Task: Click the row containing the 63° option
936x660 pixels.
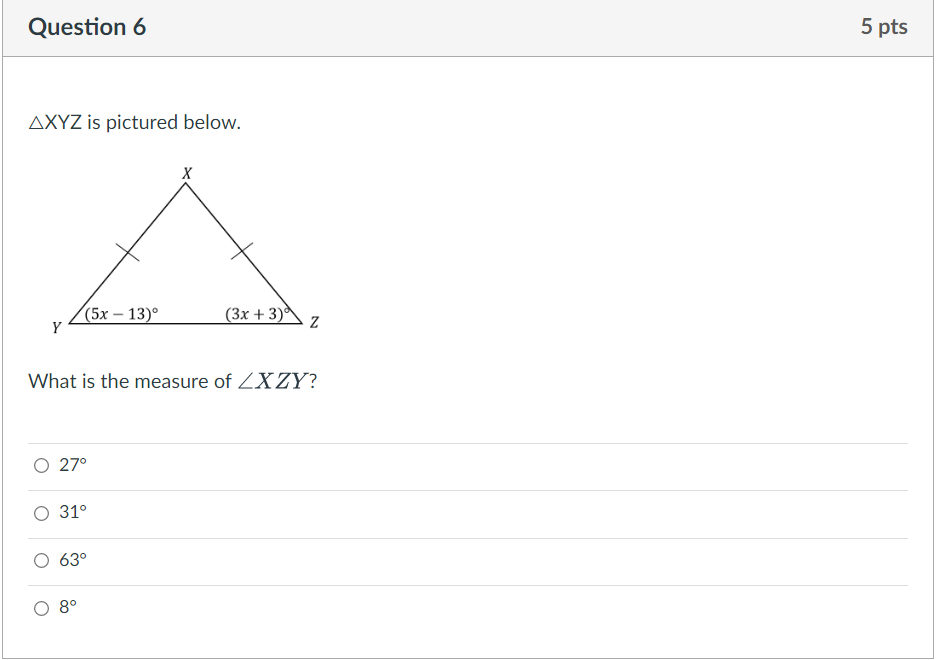Action: (400, 559)
